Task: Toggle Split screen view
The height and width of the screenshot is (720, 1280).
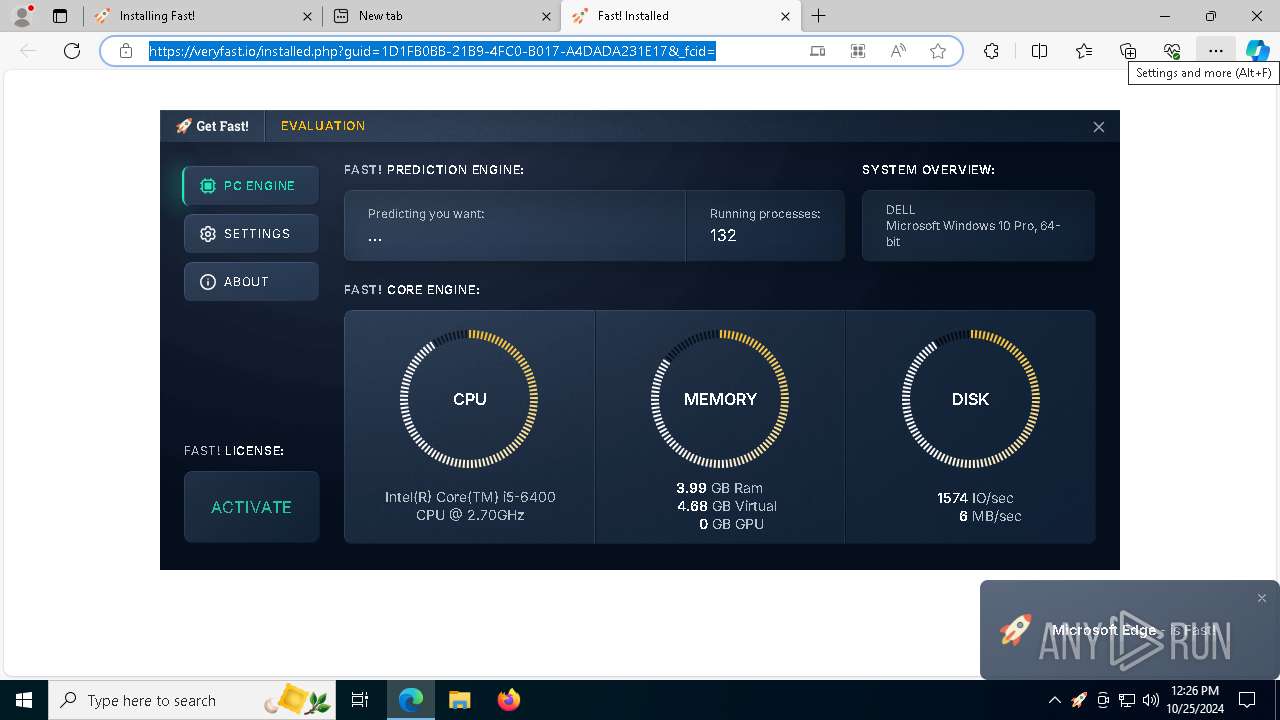Action: (1039, 51)
